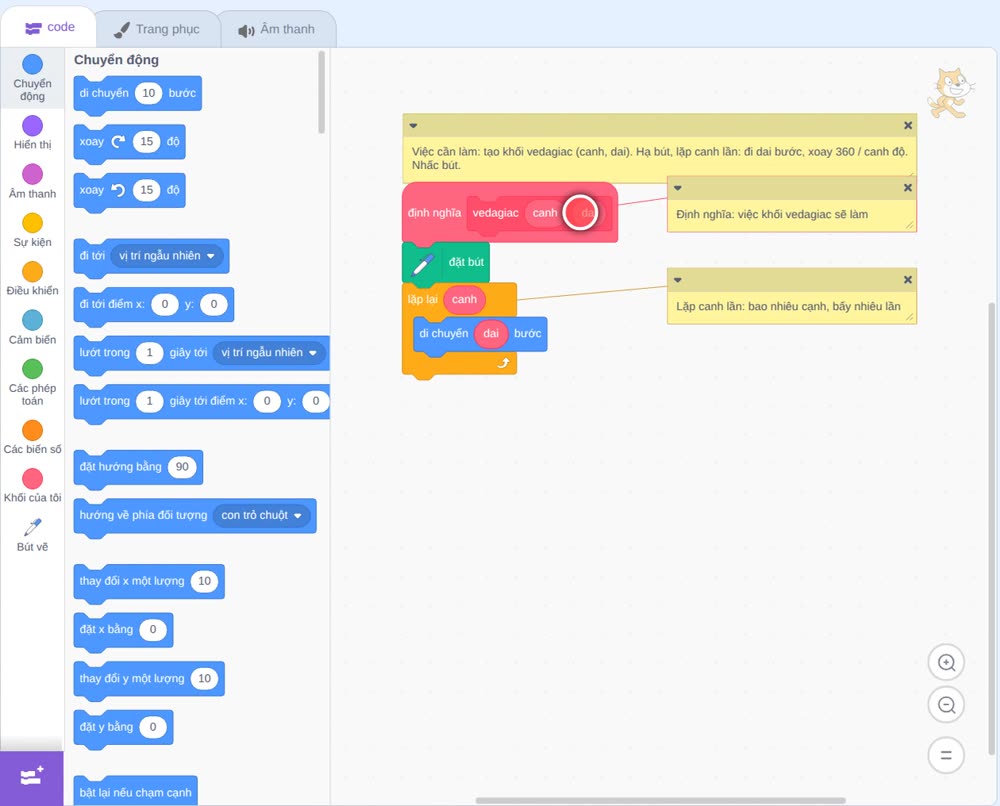This screenshot has height=806, width=1000.
Task: Open vị trí ngẫu nhiên dropdown in đi tới block
Action: 169,256
